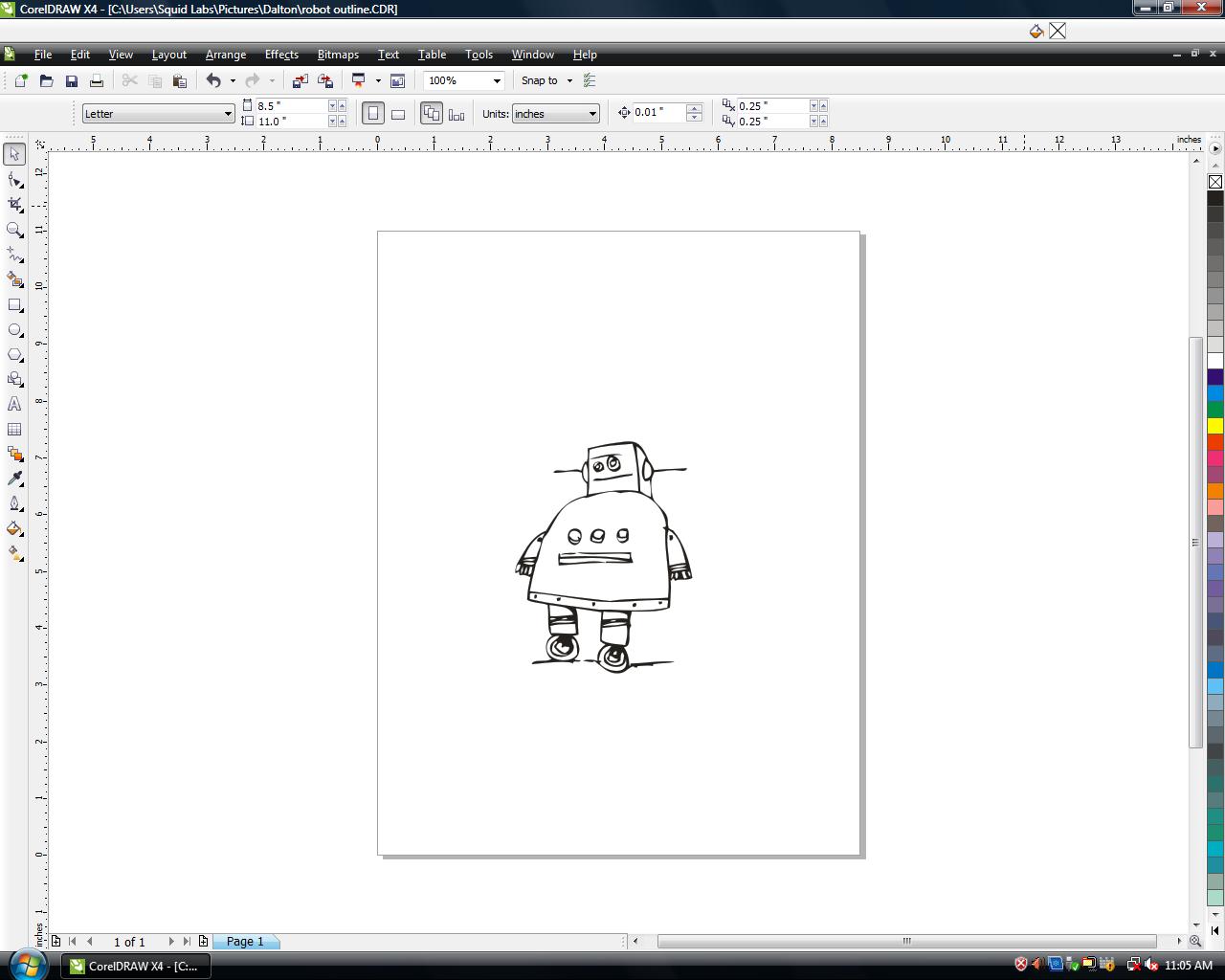
Task: Create a new document from toolbar
Action: pyautogui.click(x=21, y=80)
